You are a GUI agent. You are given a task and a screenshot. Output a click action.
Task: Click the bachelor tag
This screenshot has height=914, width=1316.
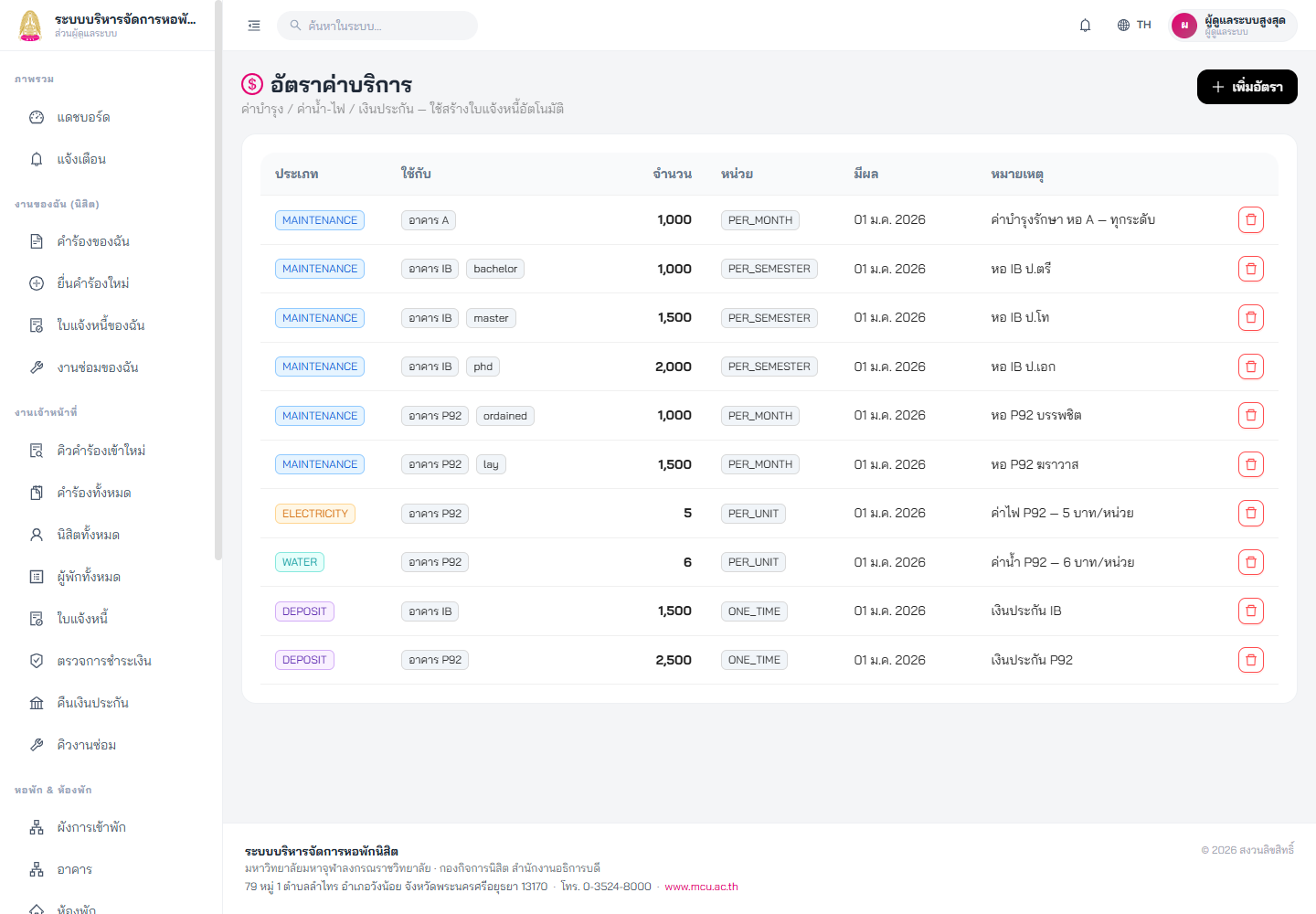click(495, 269)
